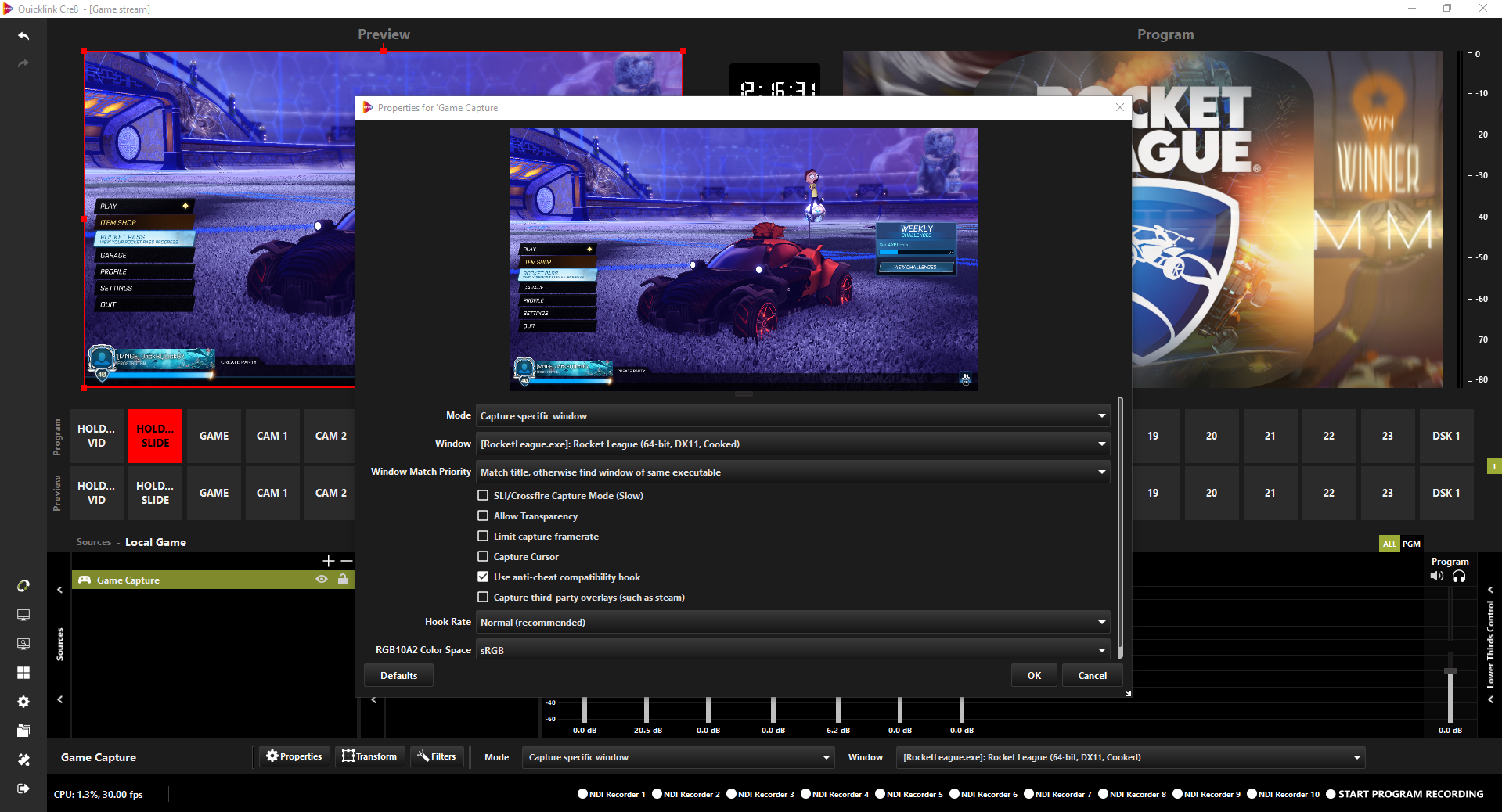1502x812 pixels.
Task: Select the NDI Recorder 1 radio button
Action: click(582, 794)
